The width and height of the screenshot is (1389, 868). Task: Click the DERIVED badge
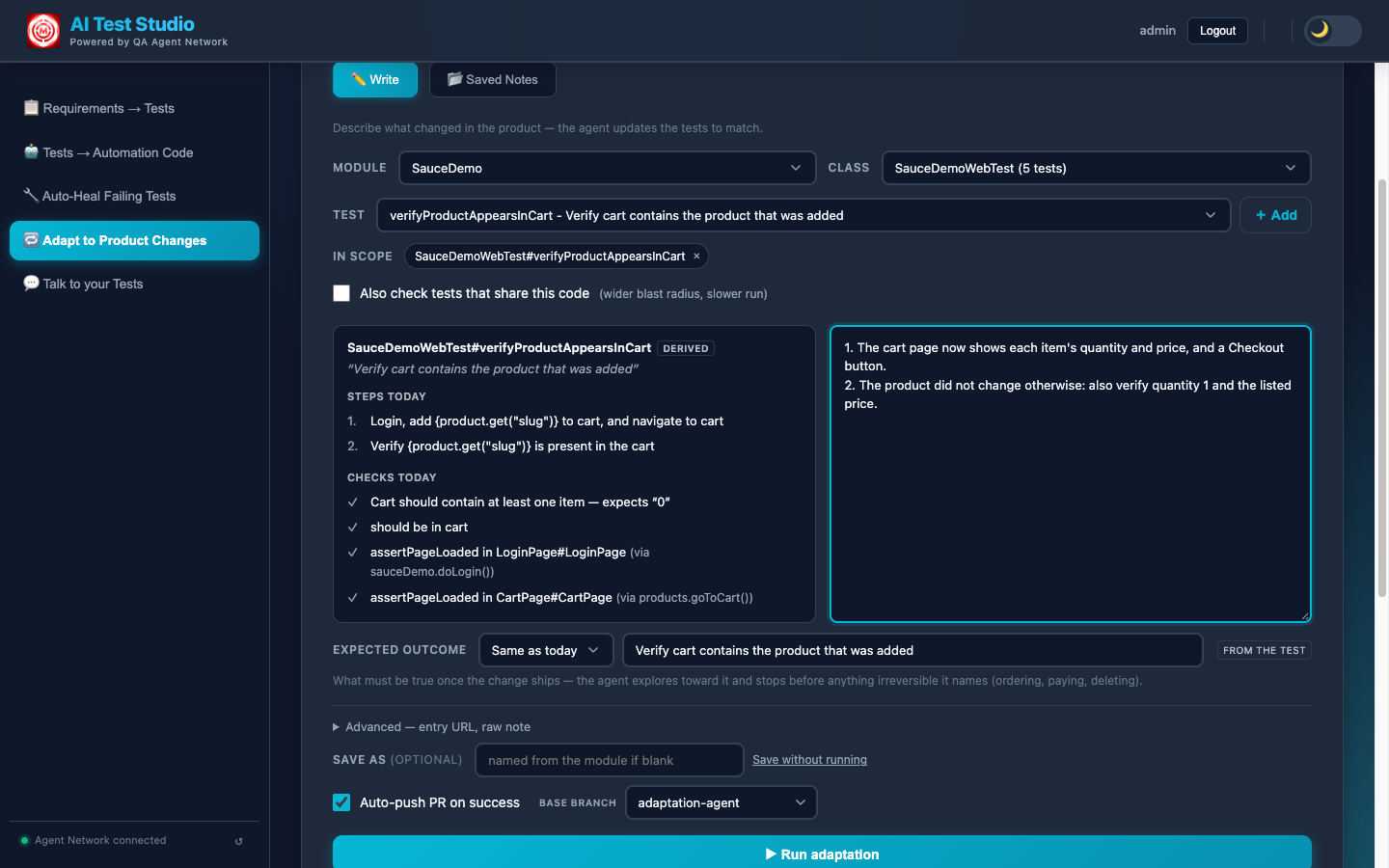[x=686, y=348]
